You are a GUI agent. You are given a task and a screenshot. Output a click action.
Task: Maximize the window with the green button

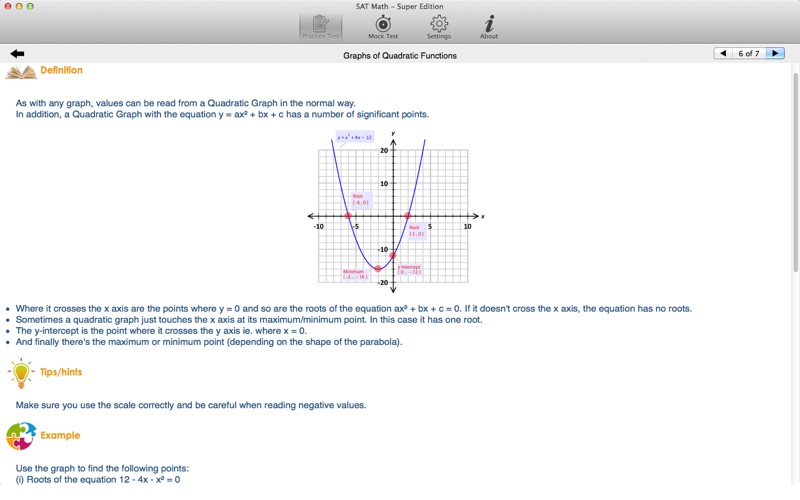pyautogui.click(x=30, y=6)
